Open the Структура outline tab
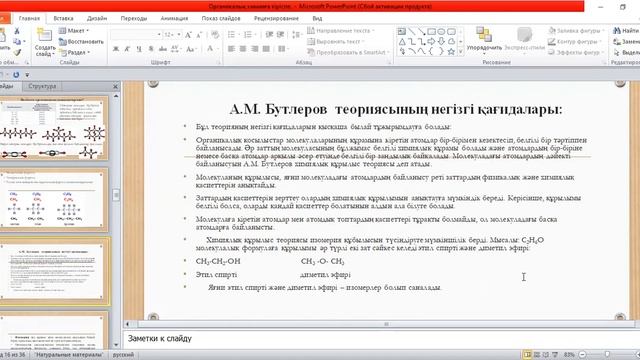This screenshot has height=360, width=640. pos(42,87)
